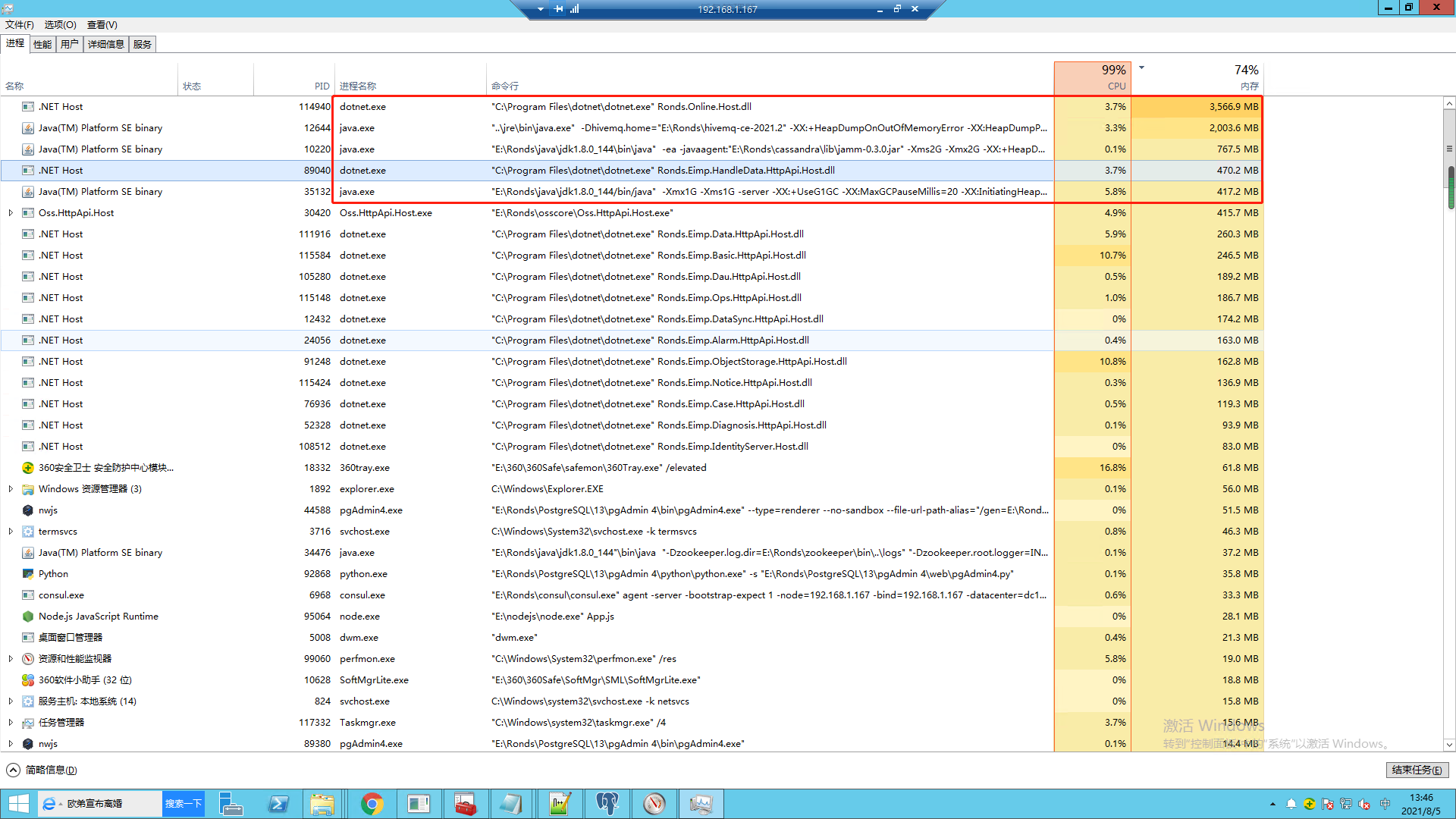Open the 选项(O) menu
1456x819 pixels.
point(61,25)
